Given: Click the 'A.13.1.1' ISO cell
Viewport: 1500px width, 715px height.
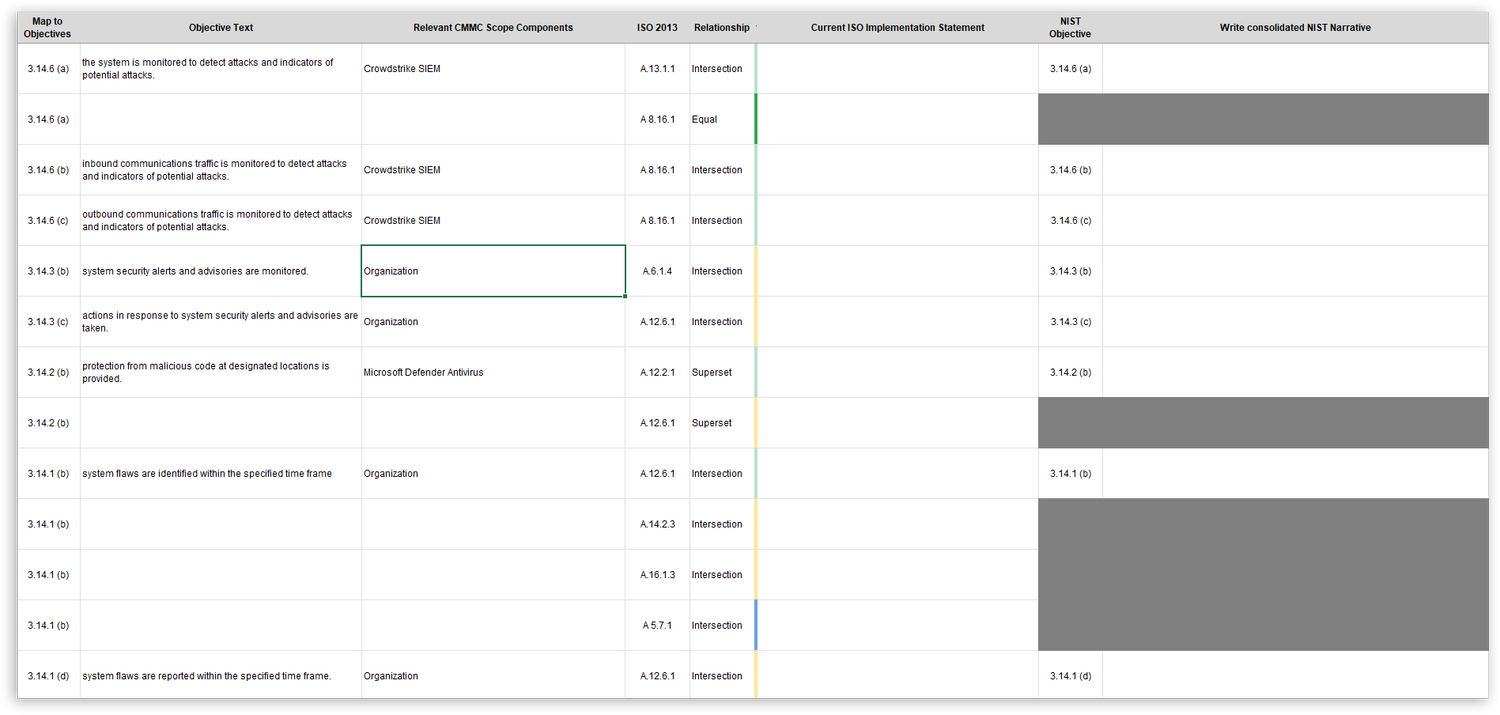Looking at the screenshot, I should 657,69.
